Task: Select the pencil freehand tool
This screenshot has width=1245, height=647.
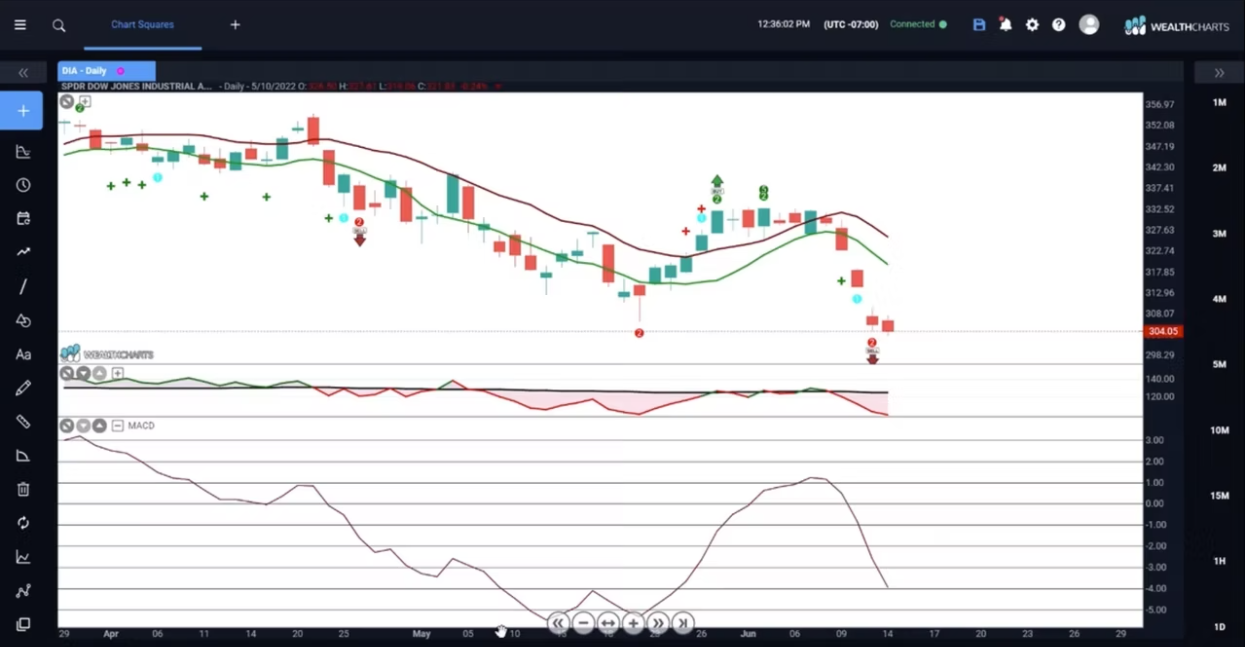Action: pyautogui.click(x=23, y=388)
